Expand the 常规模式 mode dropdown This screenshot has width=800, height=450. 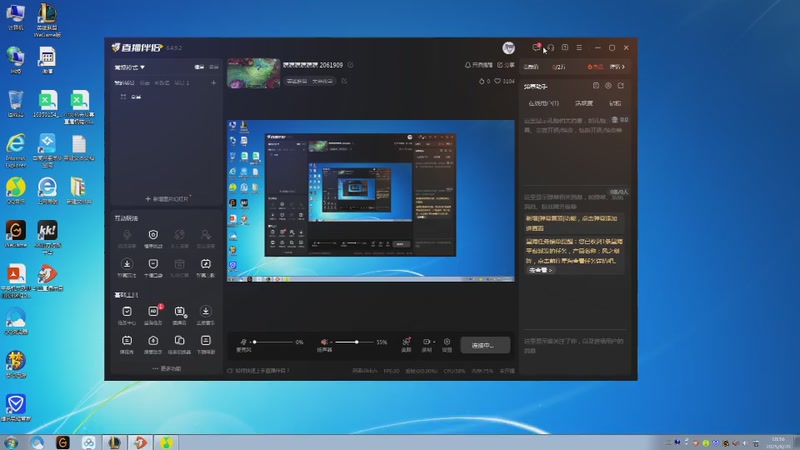130,67
